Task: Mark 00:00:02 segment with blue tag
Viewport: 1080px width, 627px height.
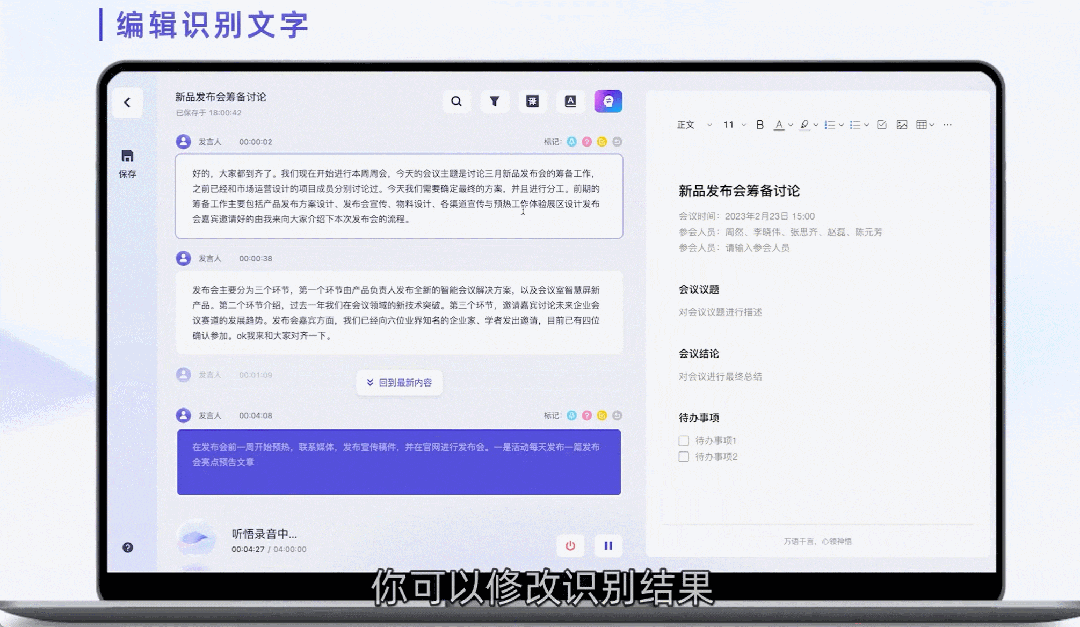Action: (572, 142)
